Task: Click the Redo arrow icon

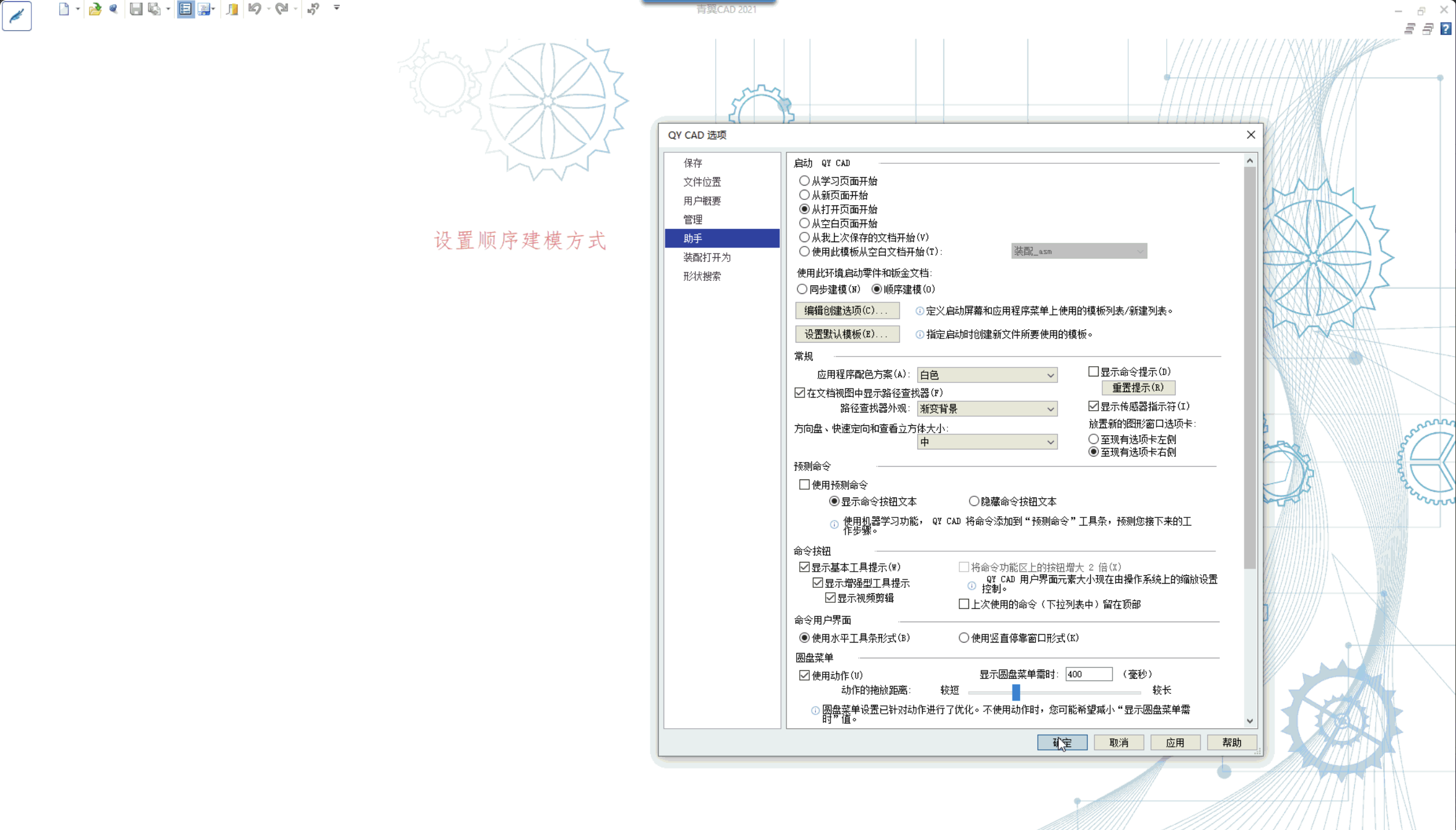Action: pos(281,9)
